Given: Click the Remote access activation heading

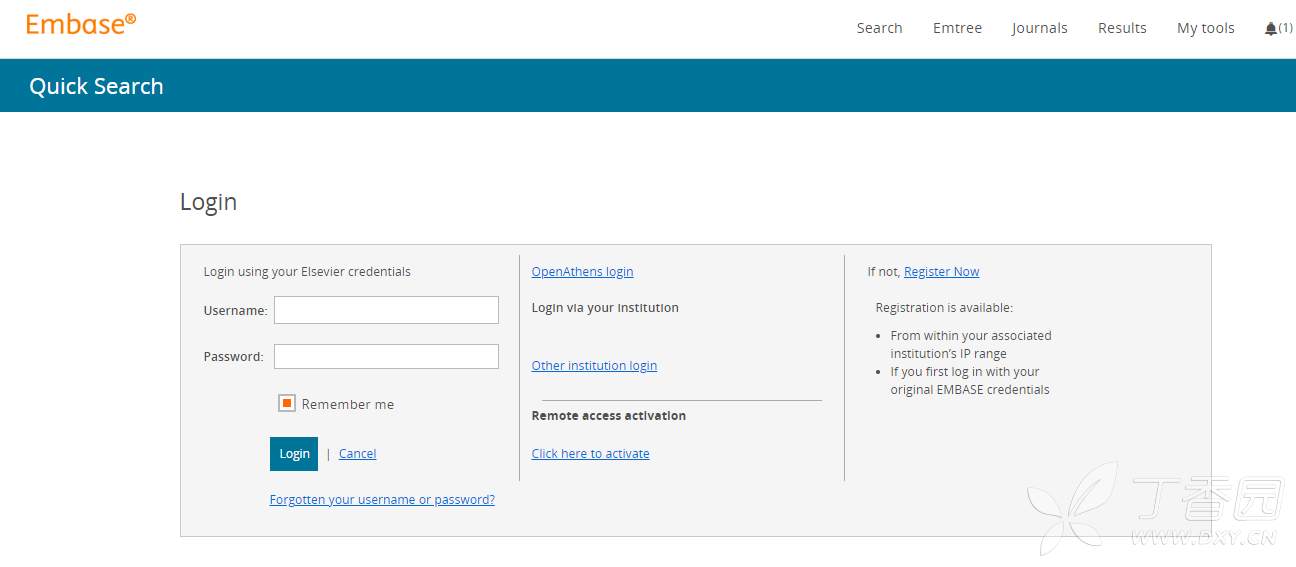Looking at the screenshot, I should tap(608, 416).
